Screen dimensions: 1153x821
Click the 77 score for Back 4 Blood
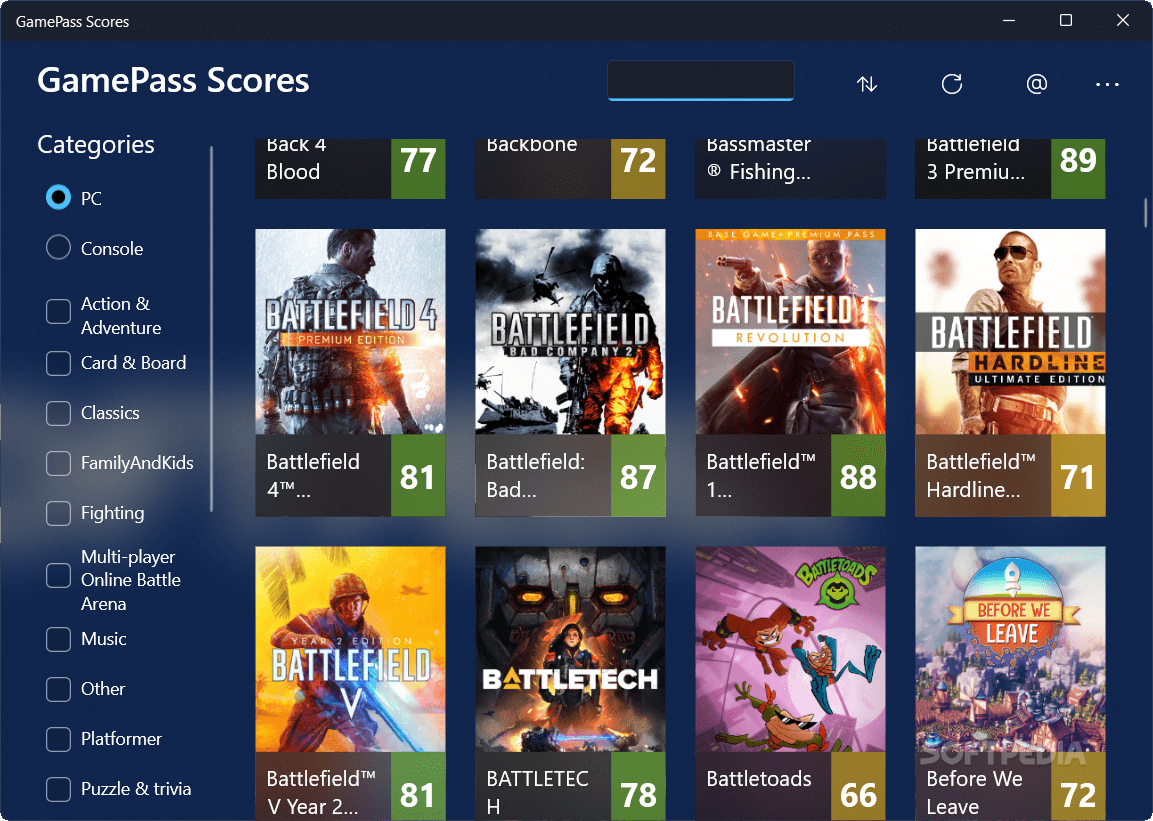(418, 168)
